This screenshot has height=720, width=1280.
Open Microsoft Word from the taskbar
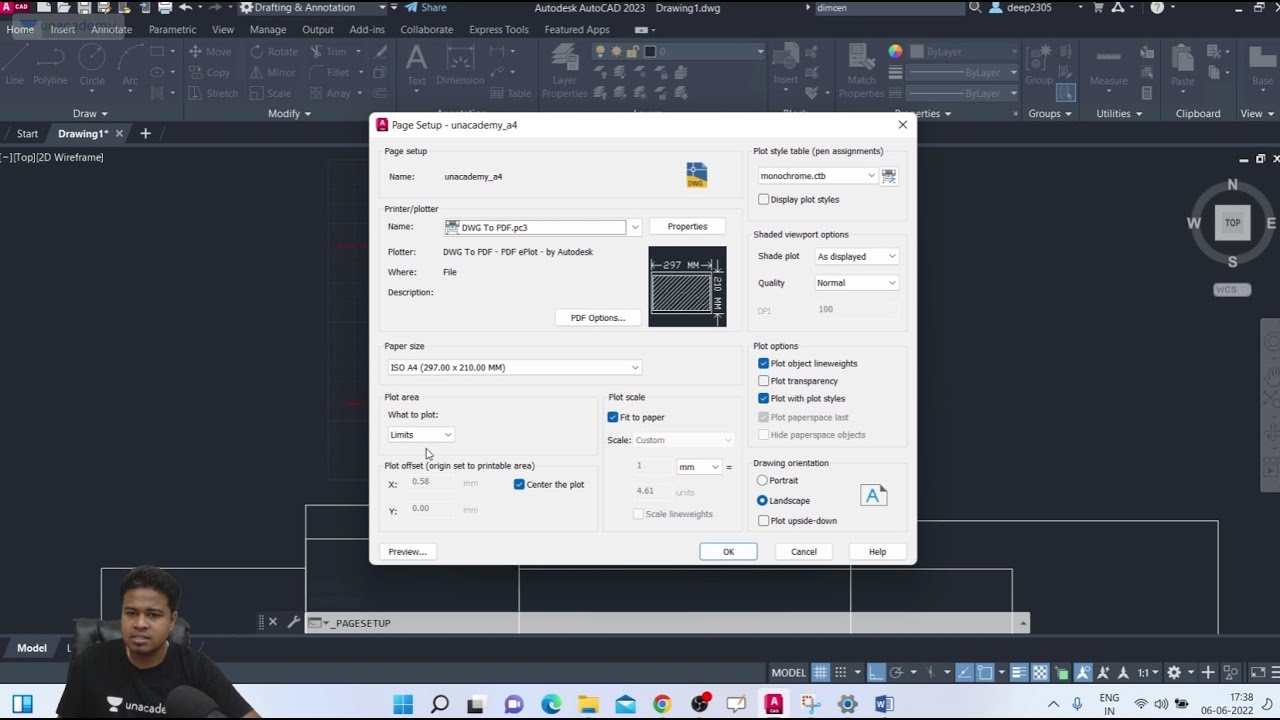pos(884,704)
